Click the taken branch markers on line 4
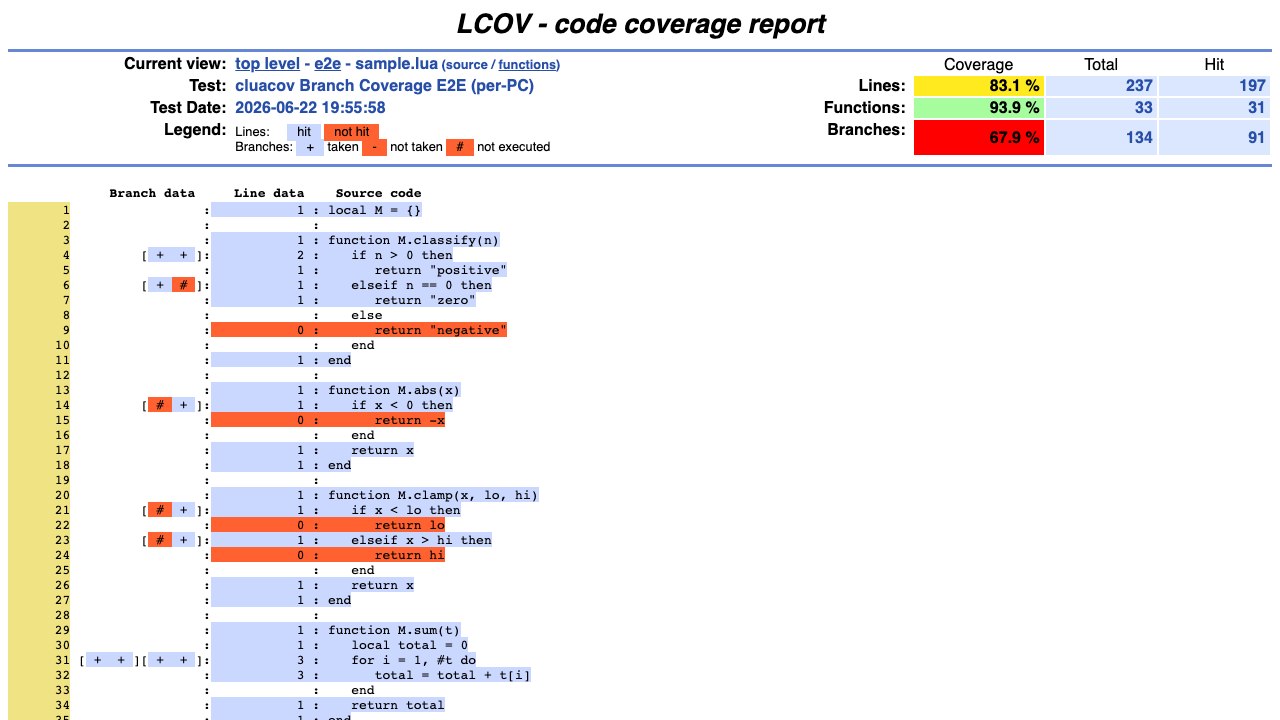Viewport: 1280px width, 720px height. 172,255
